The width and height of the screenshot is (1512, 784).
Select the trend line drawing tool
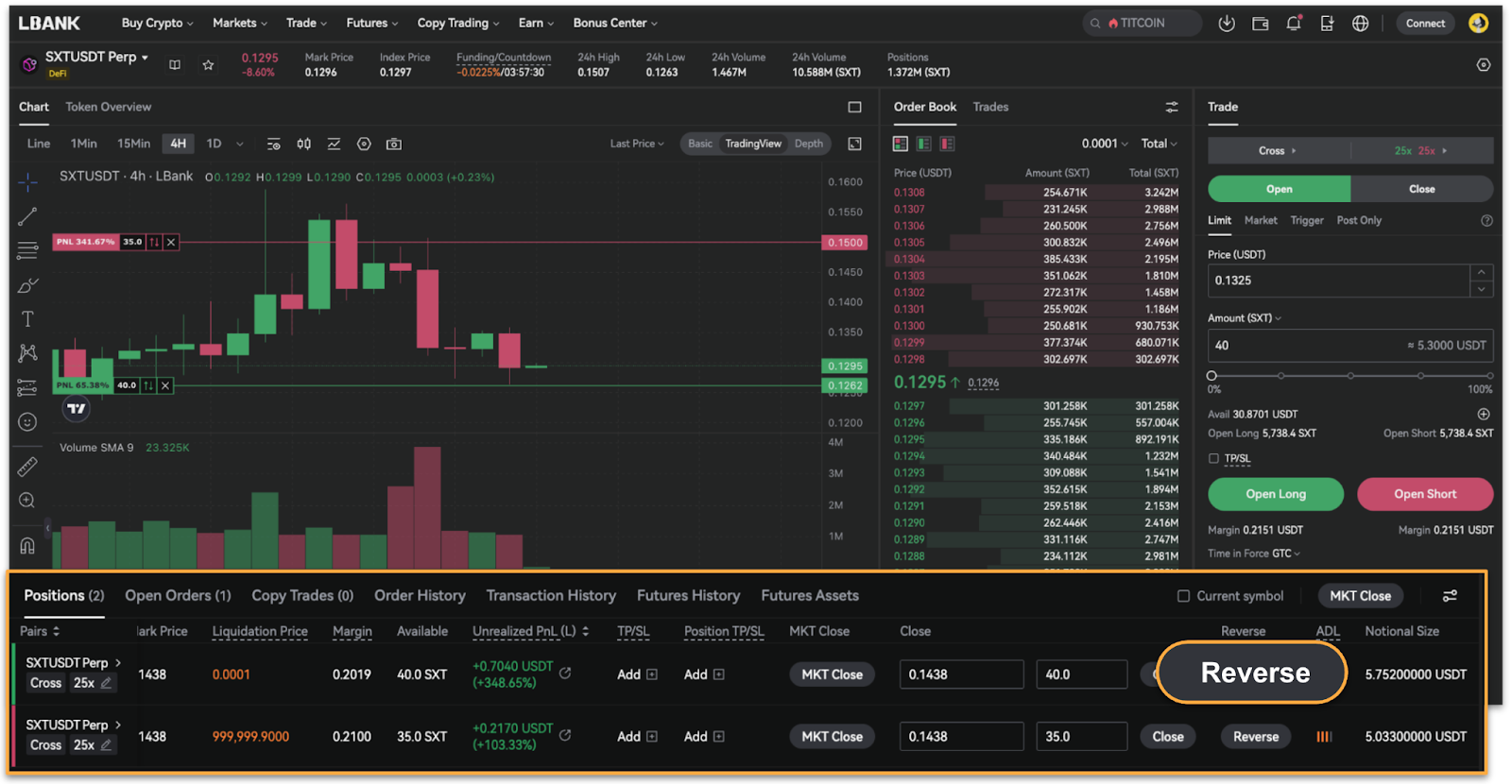click(27, 216)
